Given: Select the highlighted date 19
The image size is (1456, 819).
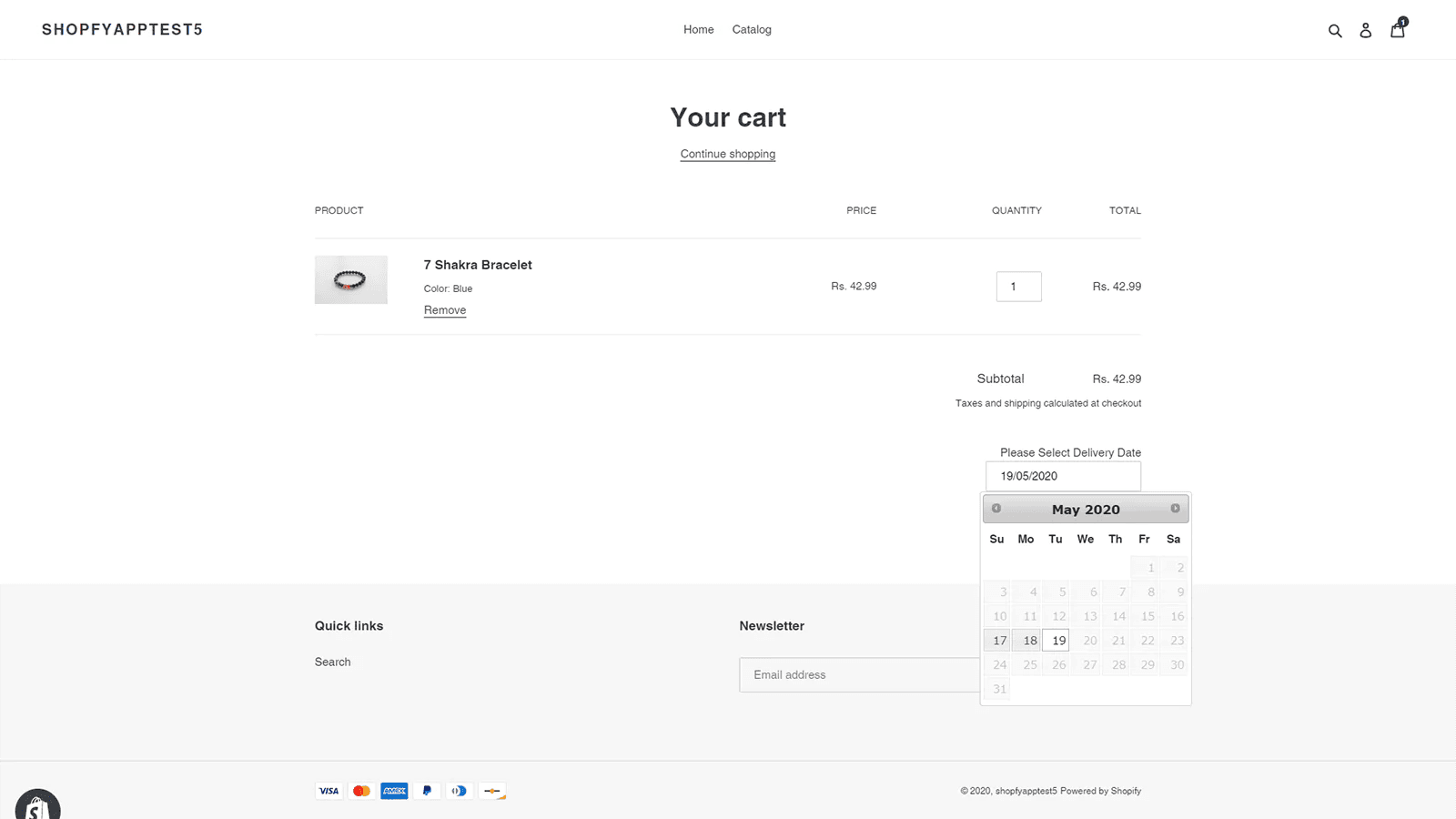Looking at the screenshot, I should click(x=1056, y=640).
